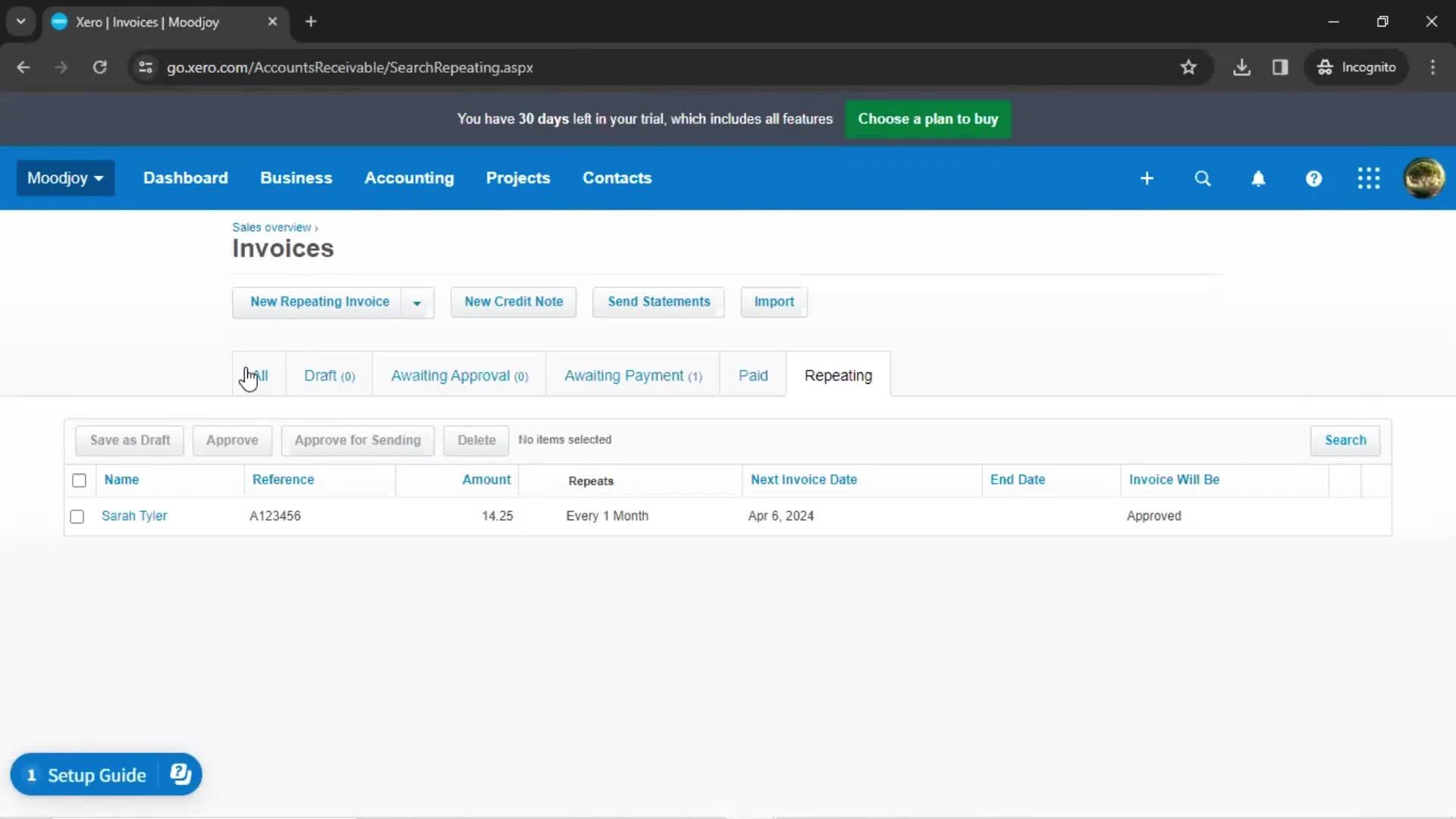Open Chrome three-dot menu
The image size is (1456, 819).
[1432, 67]
